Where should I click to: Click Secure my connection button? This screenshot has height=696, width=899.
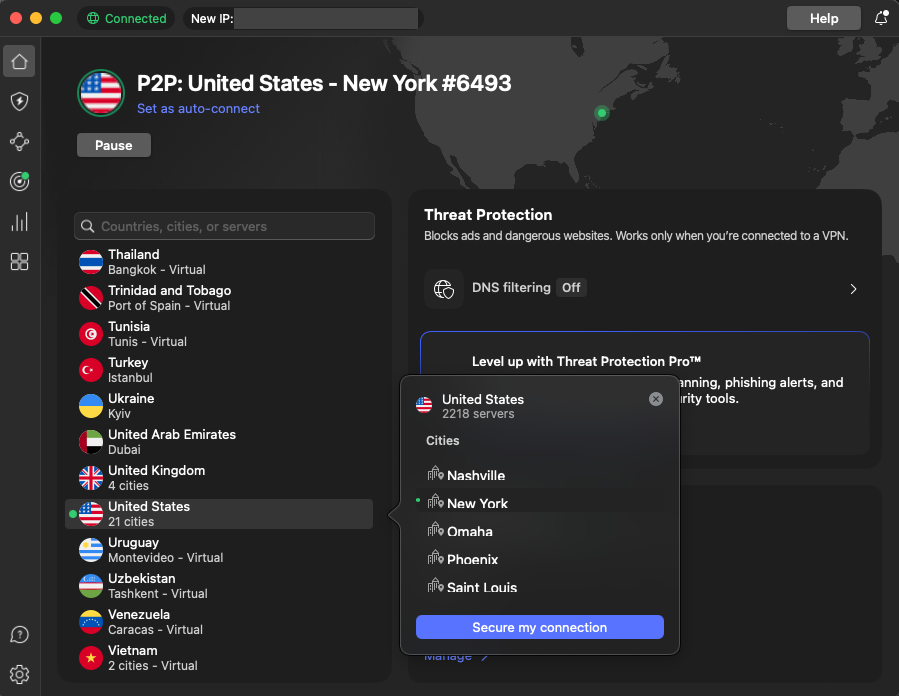pyautogui.click(x=540, y=627)
